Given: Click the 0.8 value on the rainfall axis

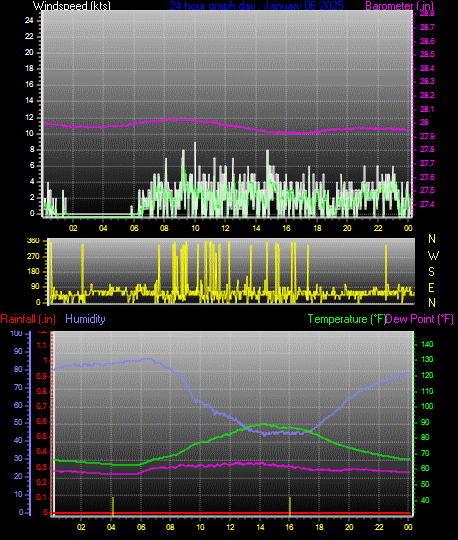Looking at the screenshot, I should tap(42, 391).
